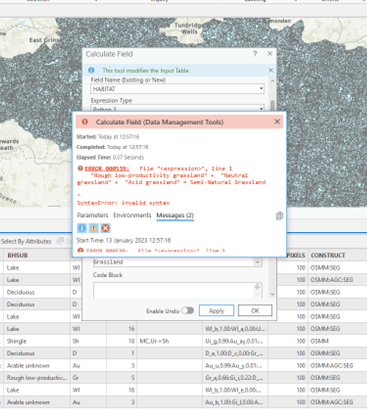Click the Tunbridge Wells label on the map
The width and height of the screenshot is (367, 409).
[x=189, y=28]
